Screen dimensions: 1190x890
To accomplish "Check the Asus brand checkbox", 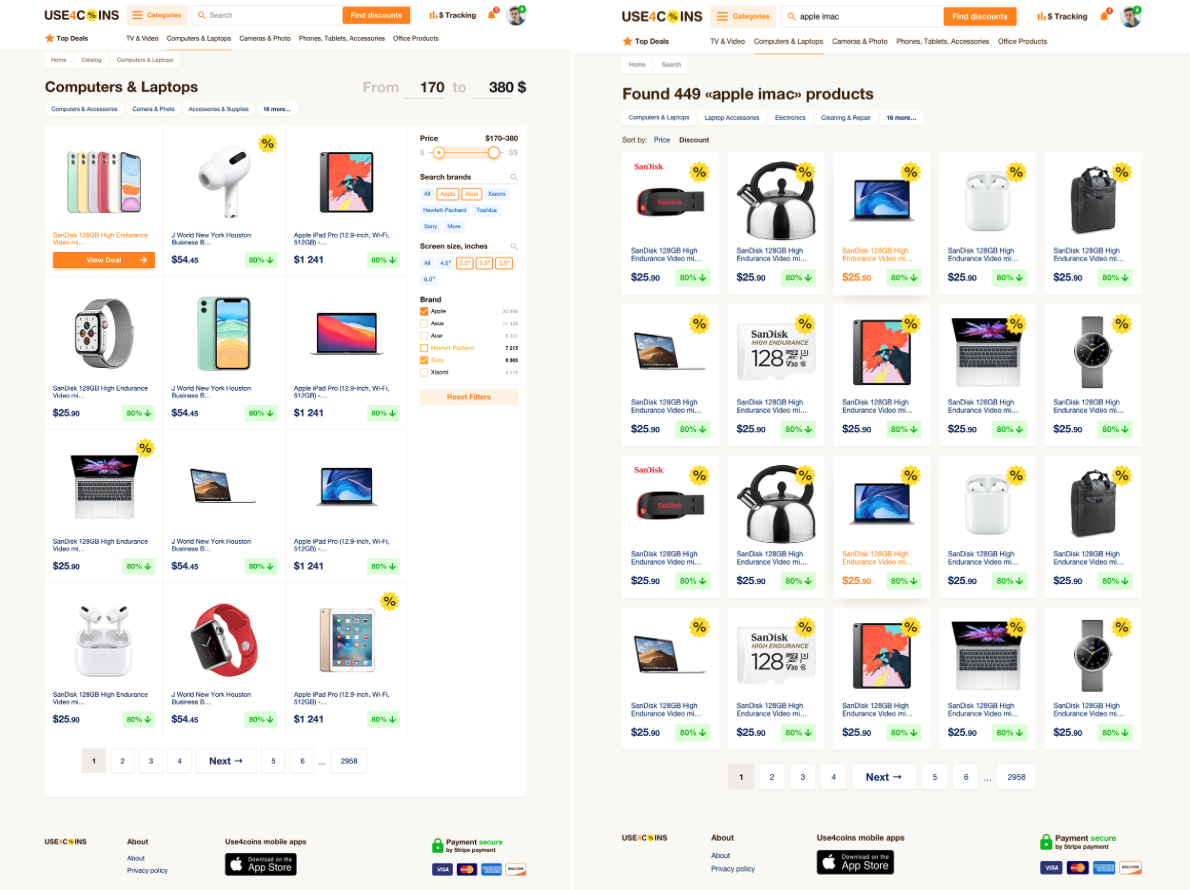I will click(x=423, y=323).
